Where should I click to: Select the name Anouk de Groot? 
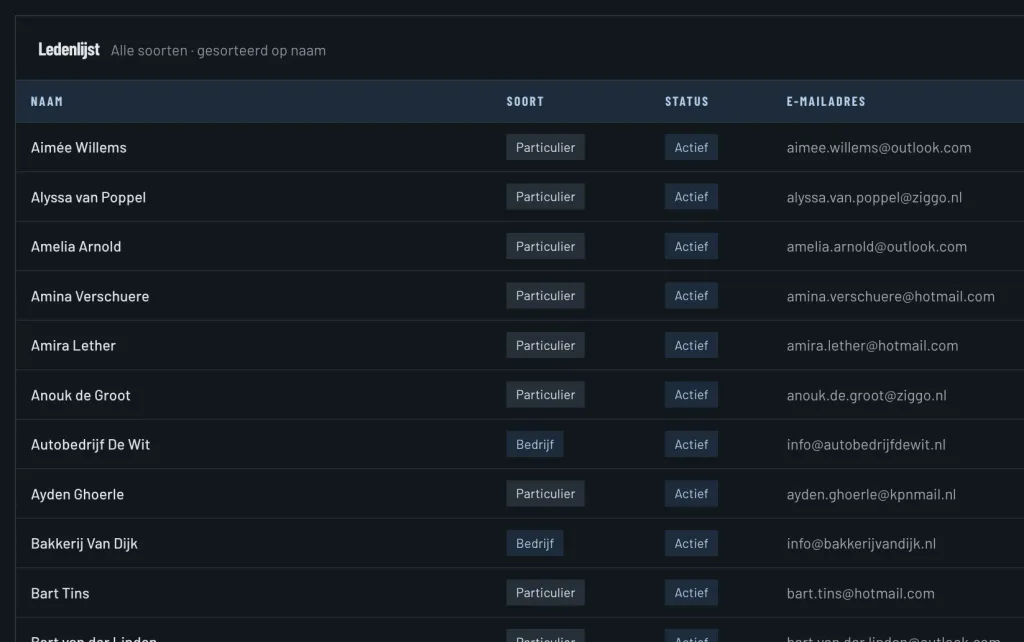[x=80, y=395]
